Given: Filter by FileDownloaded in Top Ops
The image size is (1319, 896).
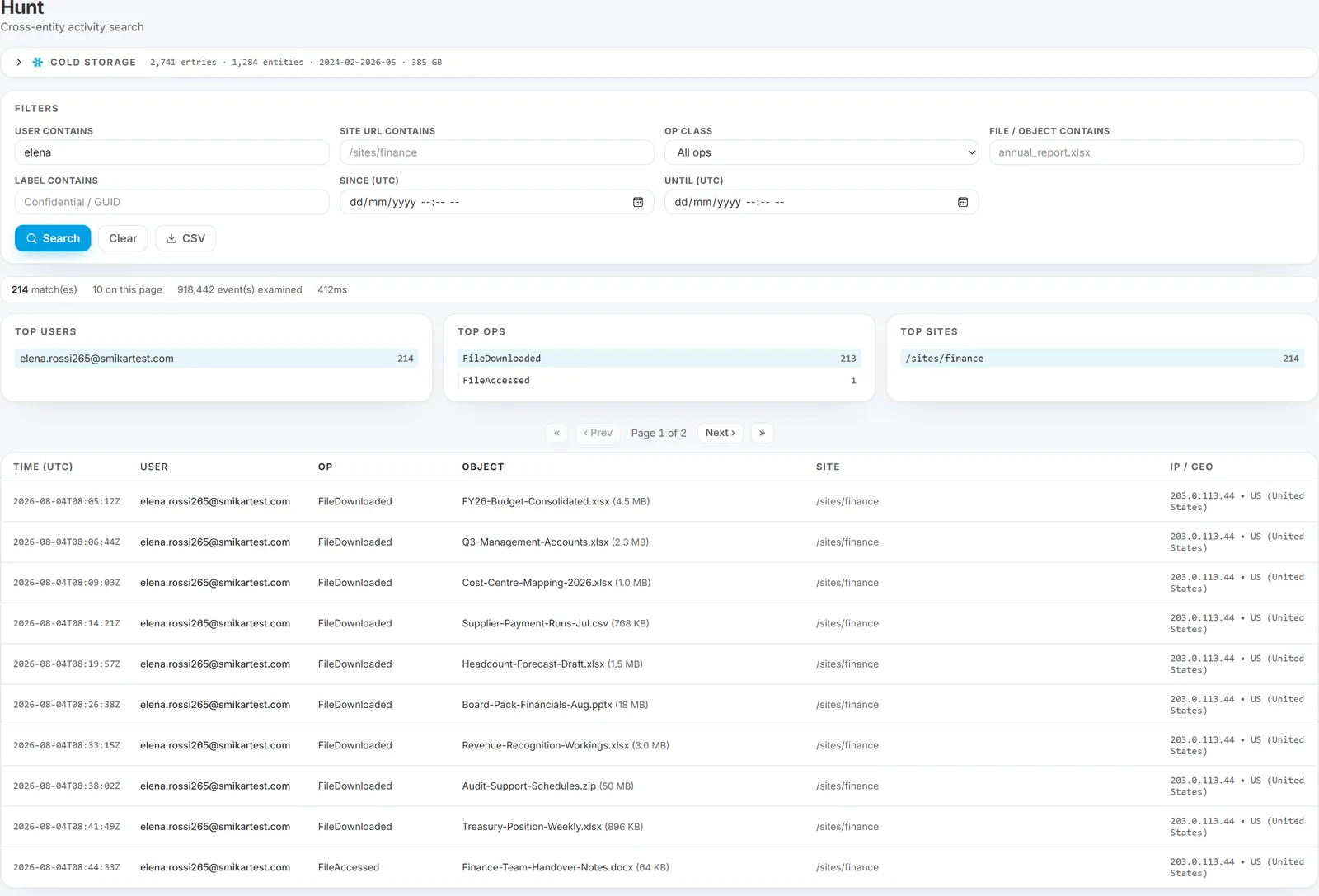Looking at the screenshot, I should coord(659,359).
